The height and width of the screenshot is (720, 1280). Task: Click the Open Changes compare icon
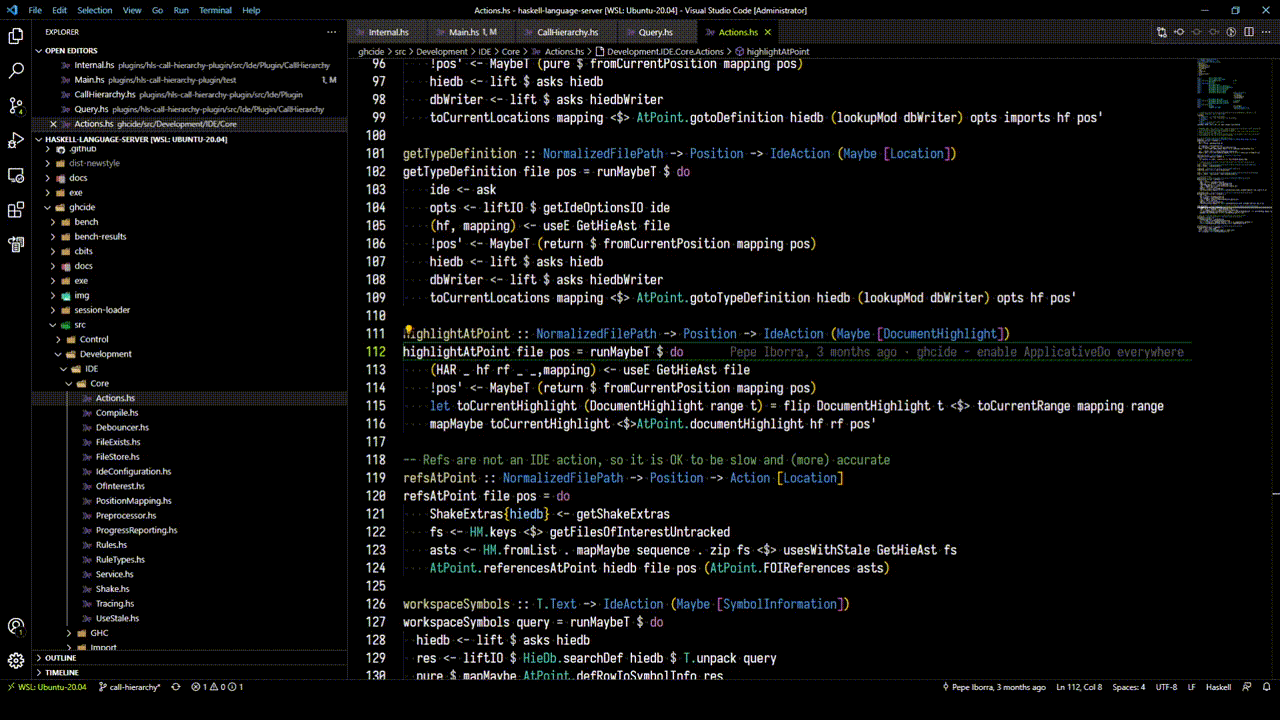point(1161,32)
